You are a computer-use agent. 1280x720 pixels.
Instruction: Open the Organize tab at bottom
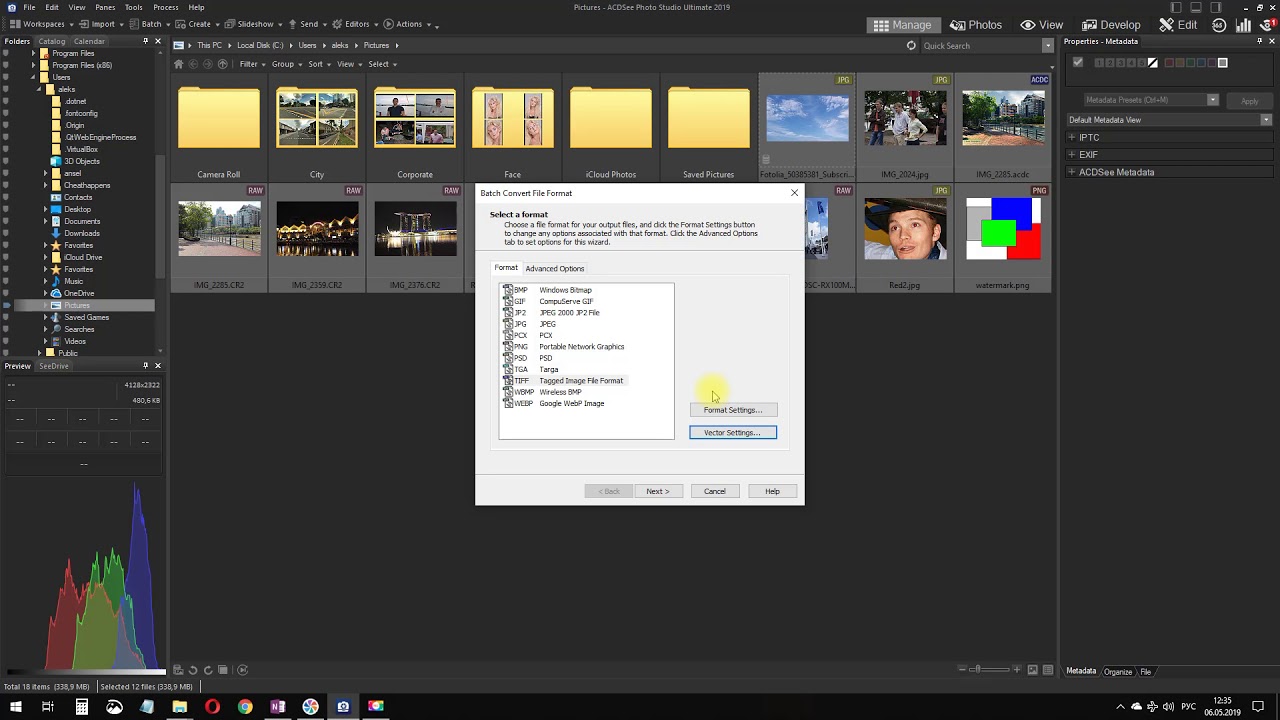[x=1118, y=672]
